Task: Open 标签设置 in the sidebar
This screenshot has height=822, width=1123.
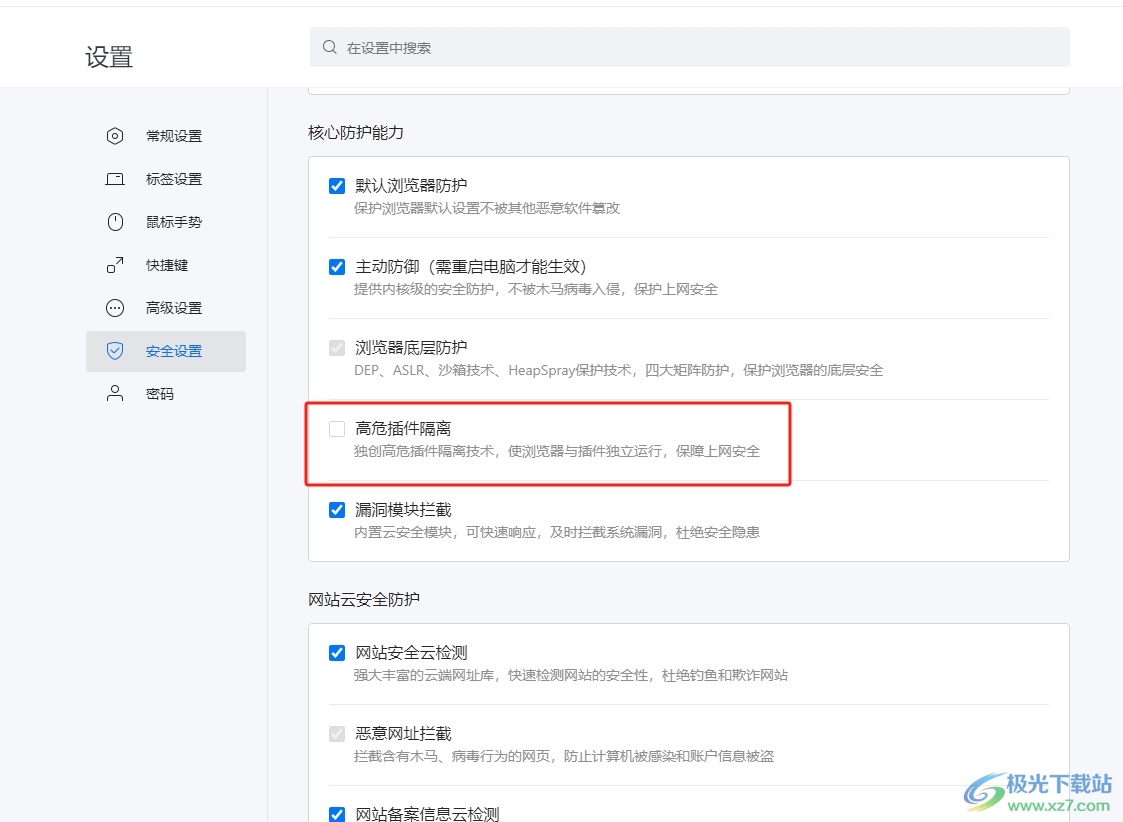Action: pyautogui.click(x=165, y=179)
